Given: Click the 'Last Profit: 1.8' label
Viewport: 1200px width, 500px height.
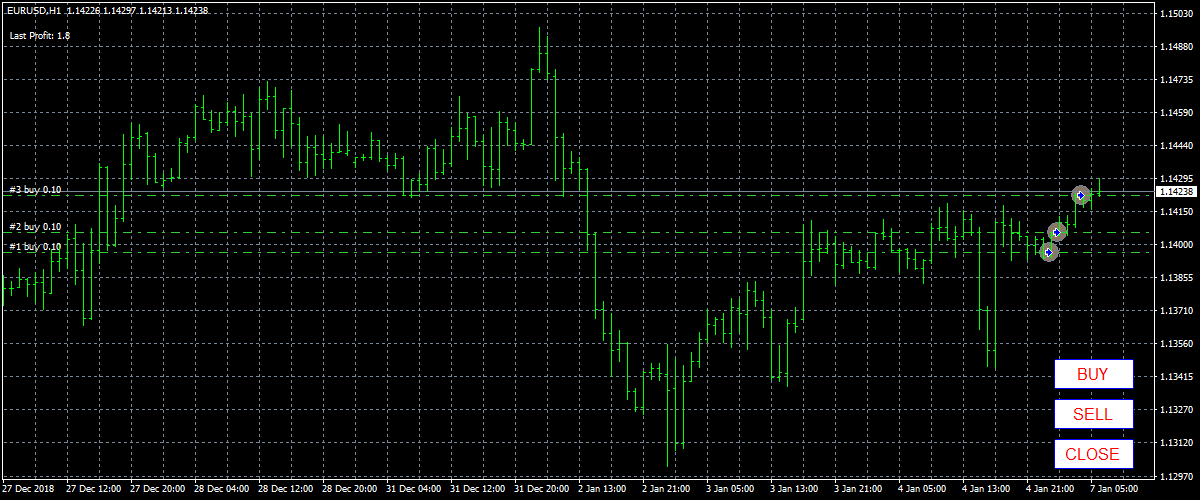Looking at the screenshot, I should 40,36.
